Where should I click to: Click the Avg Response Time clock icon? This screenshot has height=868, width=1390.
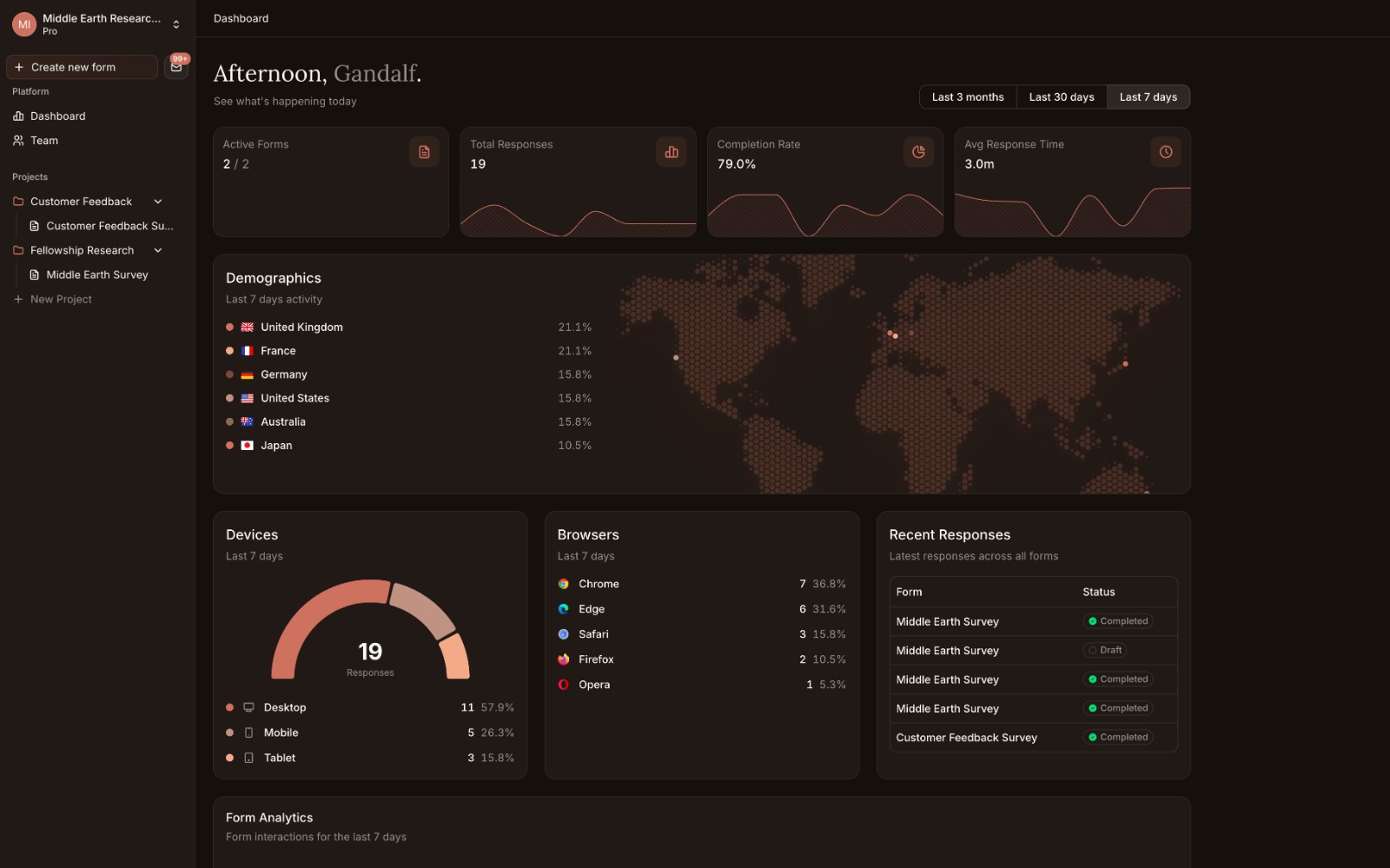(1166, 152)
